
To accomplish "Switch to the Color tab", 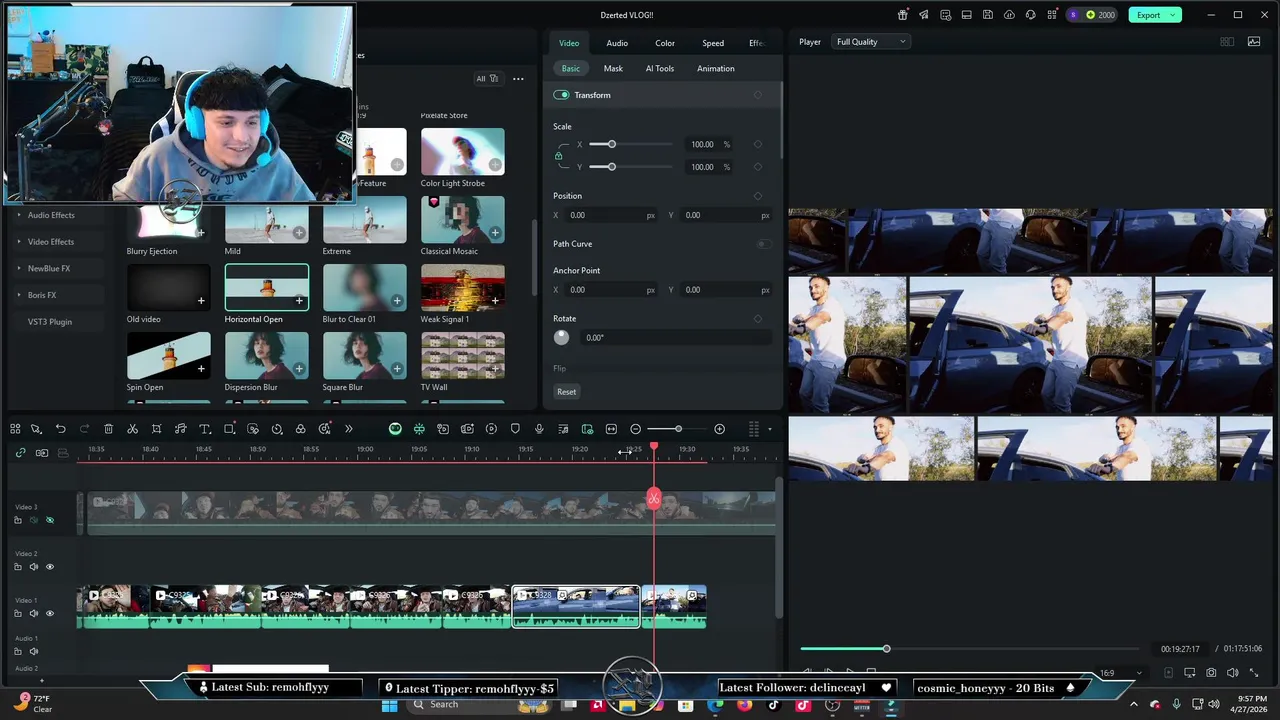I will 665,43.
